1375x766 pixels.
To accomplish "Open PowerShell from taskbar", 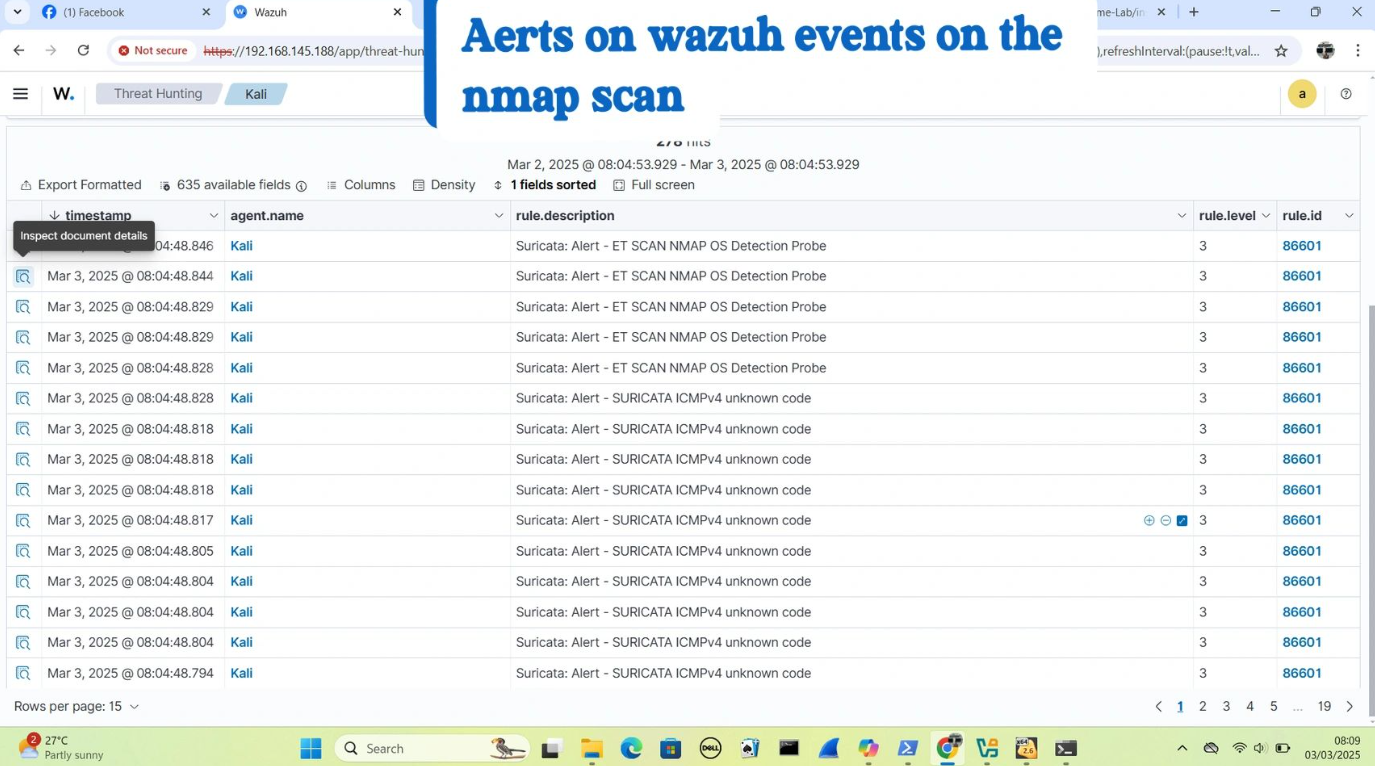I will point(908,748).
